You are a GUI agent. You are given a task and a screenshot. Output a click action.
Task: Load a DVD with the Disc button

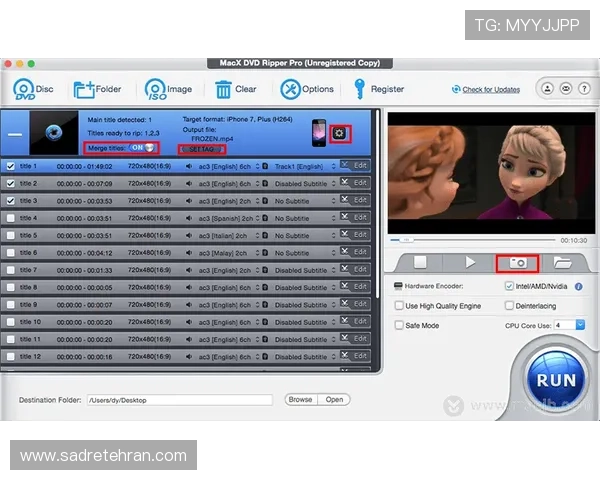[32, 89]
